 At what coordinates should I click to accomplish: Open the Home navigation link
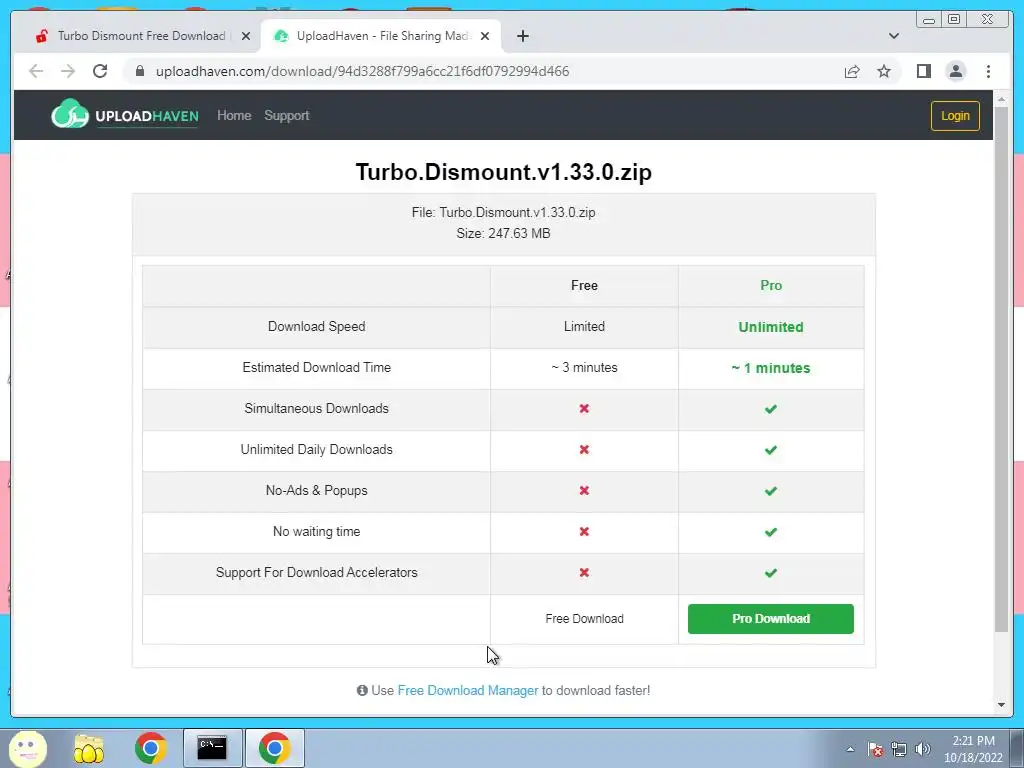tap(234, 116)
